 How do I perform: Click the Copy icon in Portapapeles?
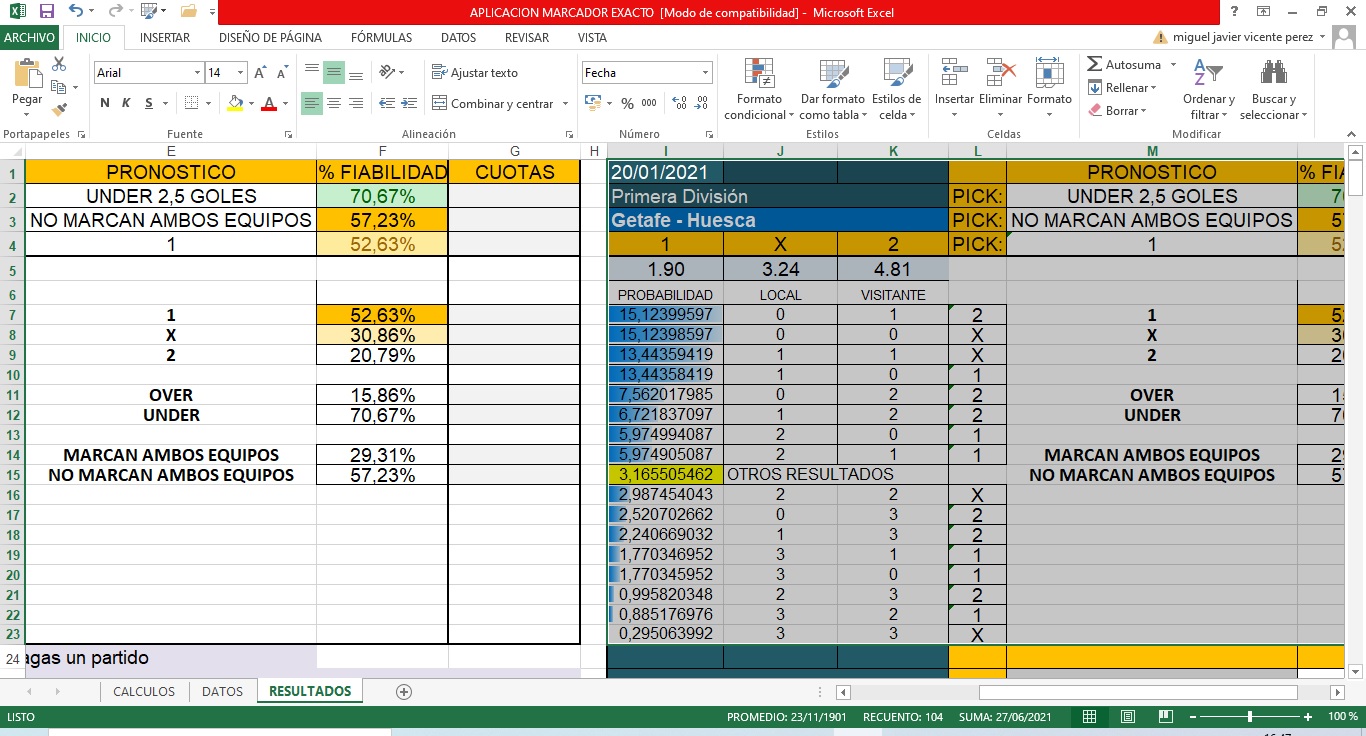click(x=59, y=87)
